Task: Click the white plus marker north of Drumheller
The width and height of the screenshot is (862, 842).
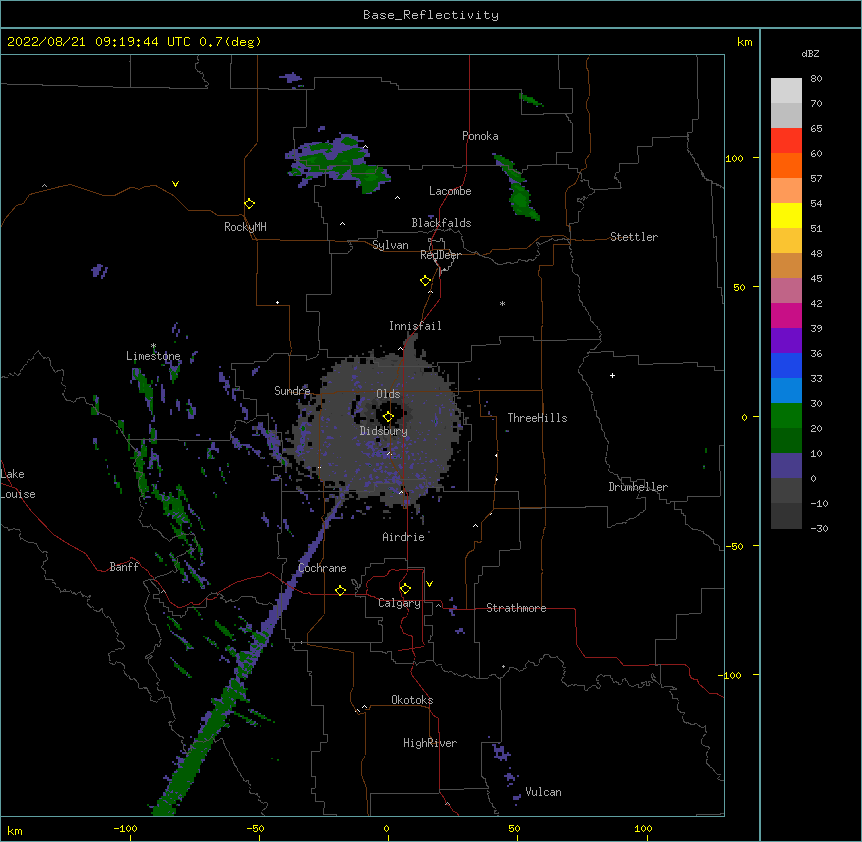Action: (x=612, y=375)
